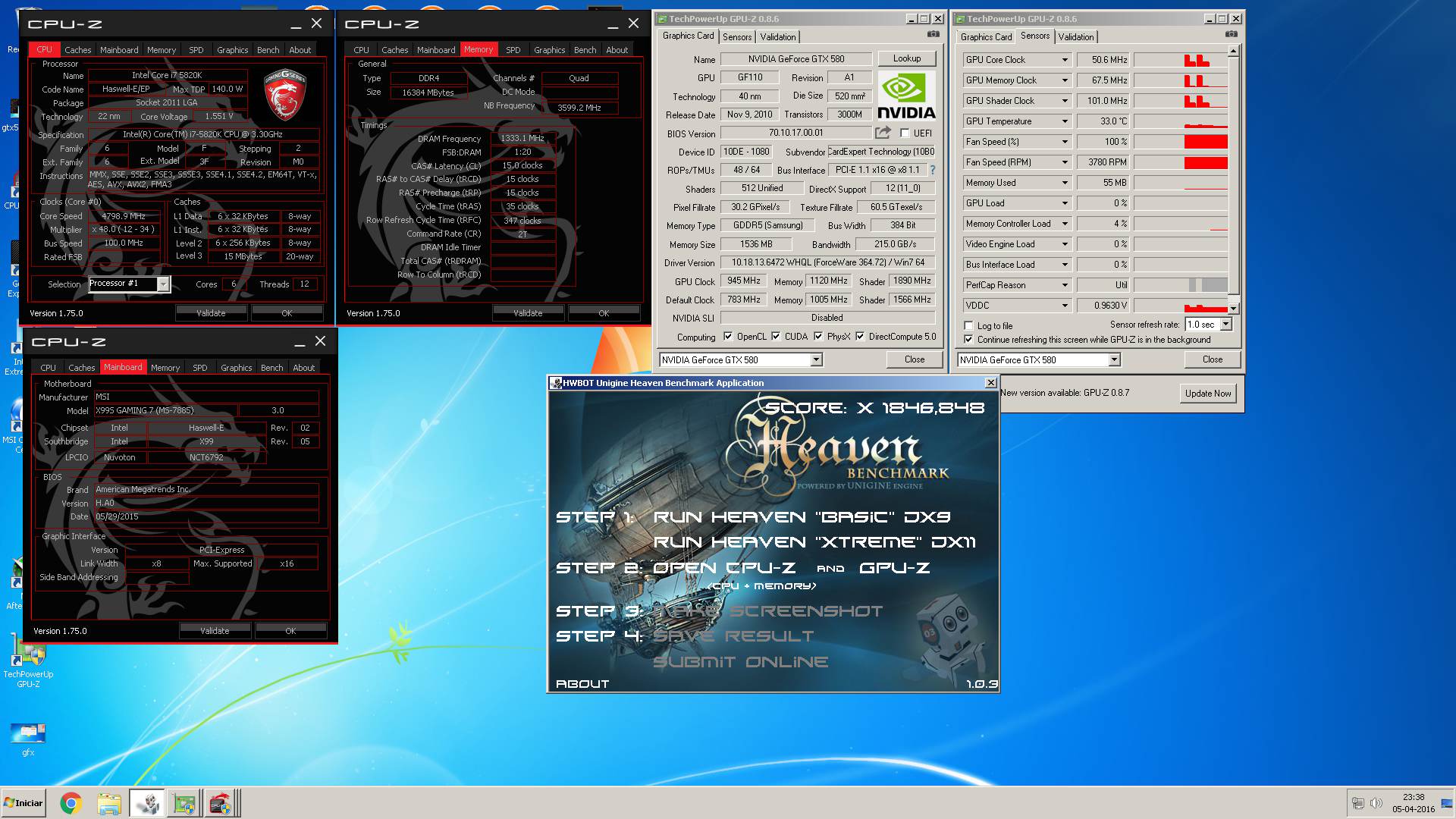Click the camera screenshot icon in GPU-Z Sensors window
Screen dimensions: 1456x819
(x=1231, y=34)
